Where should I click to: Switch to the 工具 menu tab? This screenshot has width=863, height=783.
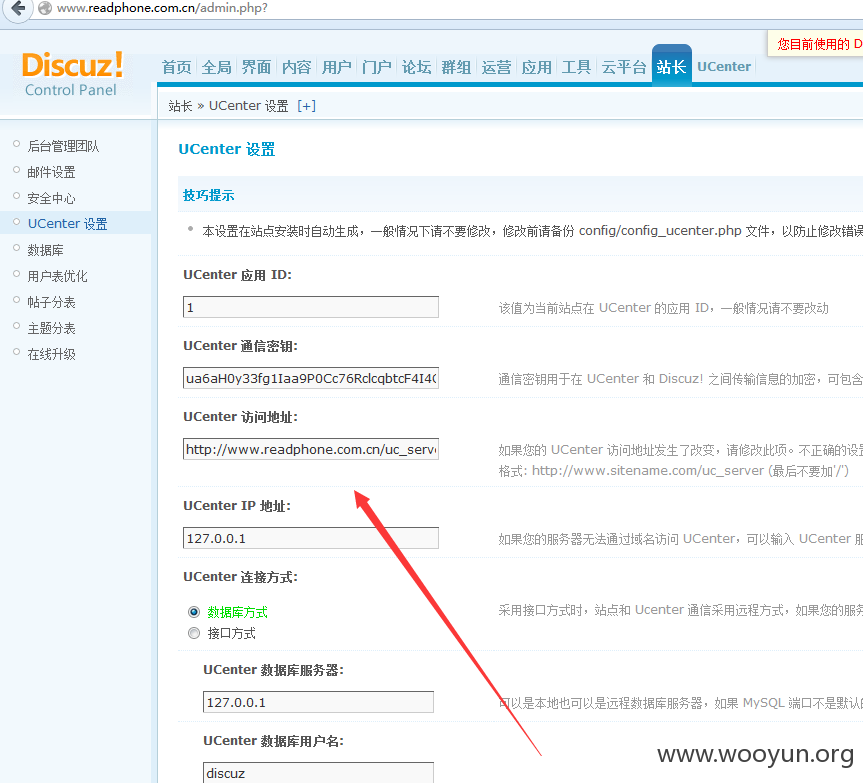(576, 67)
